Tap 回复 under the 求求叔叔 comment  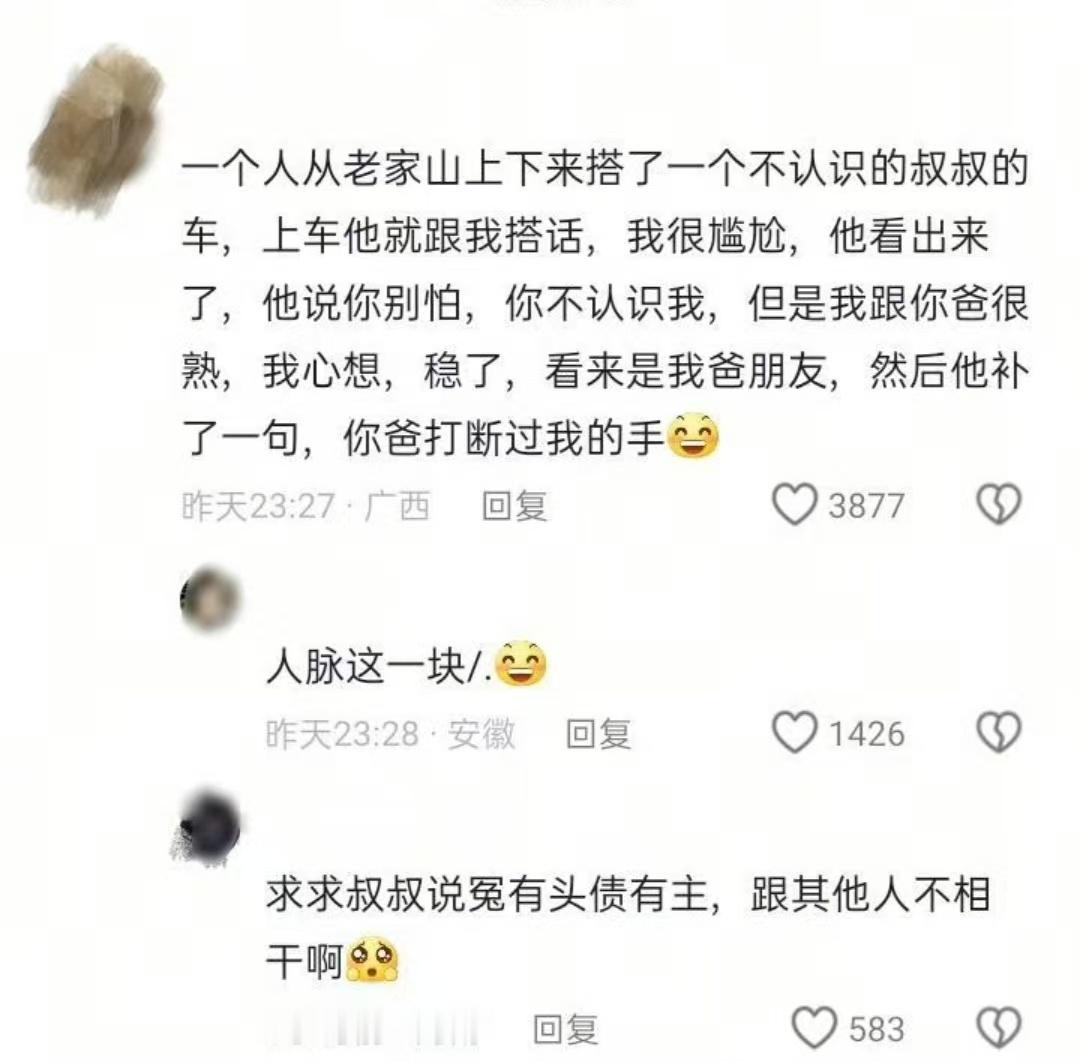point(565,1030)
